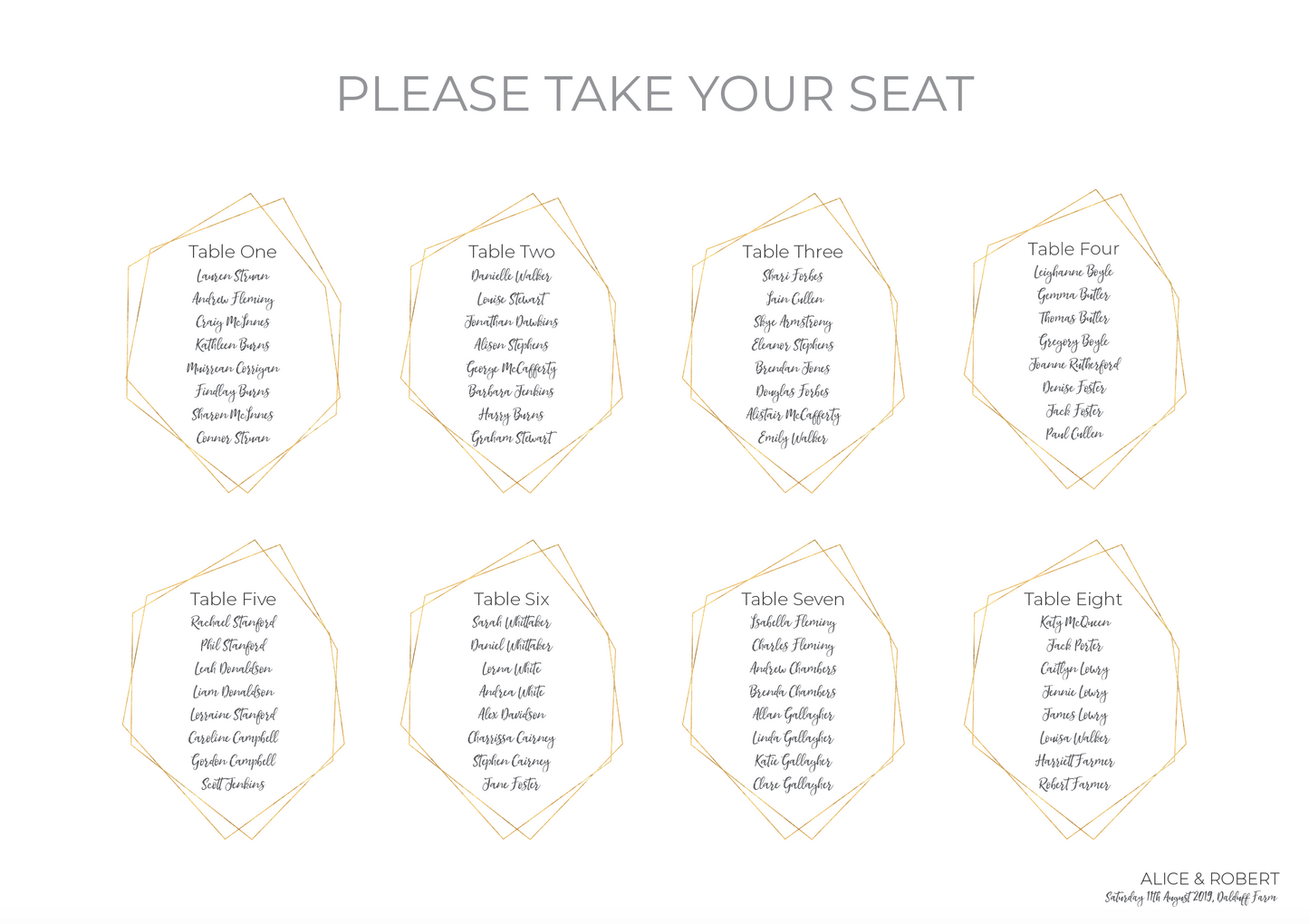Viewport: 1309px width, 924px height.
Task: Select the Table Five heading
Action: coord(233,599)
